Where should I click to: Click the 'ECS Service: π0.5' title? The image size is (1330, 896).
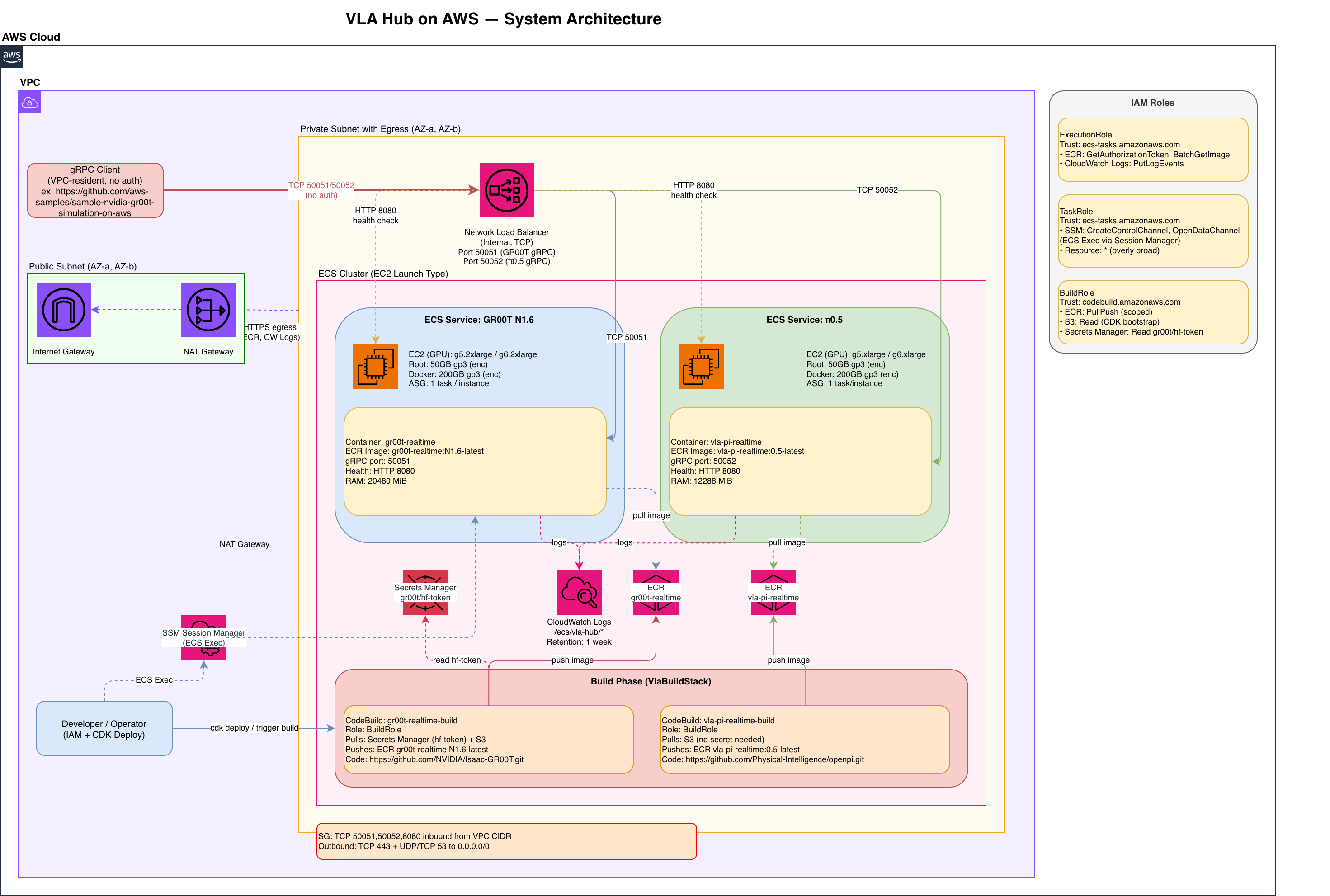tap(804, 320)
